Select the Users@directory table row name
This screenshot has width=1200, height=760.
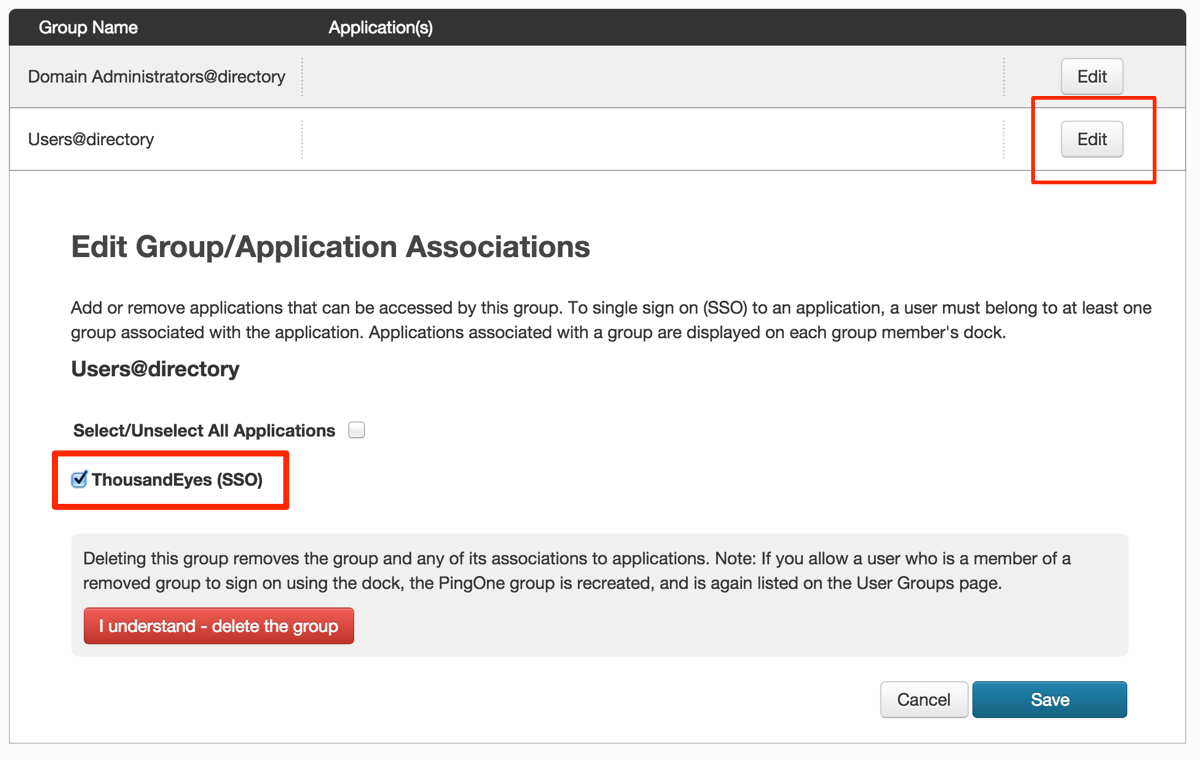pyautogui.click(x=91, y=140)
